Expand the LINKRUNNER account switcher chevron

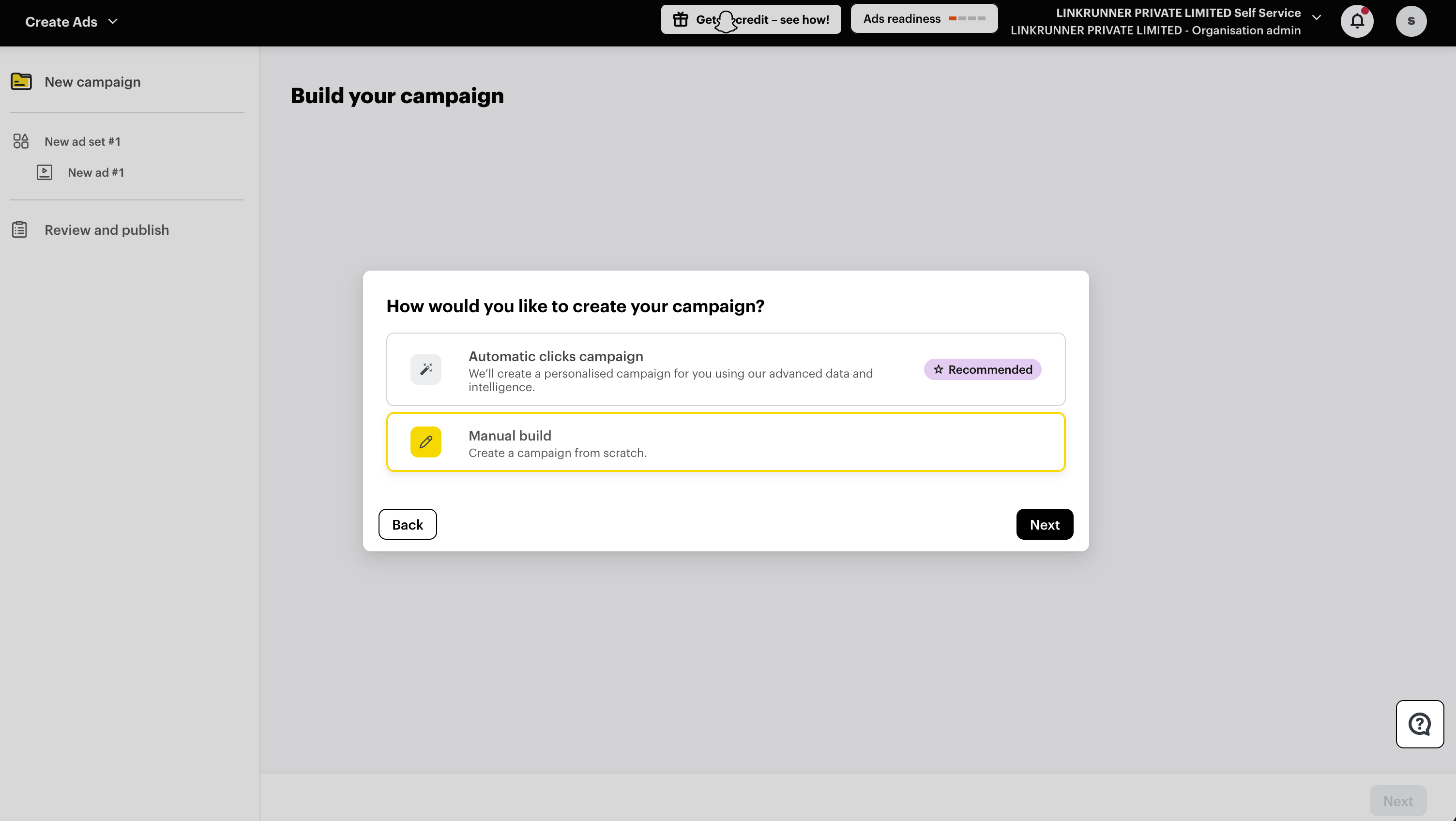click(1317, 17)
